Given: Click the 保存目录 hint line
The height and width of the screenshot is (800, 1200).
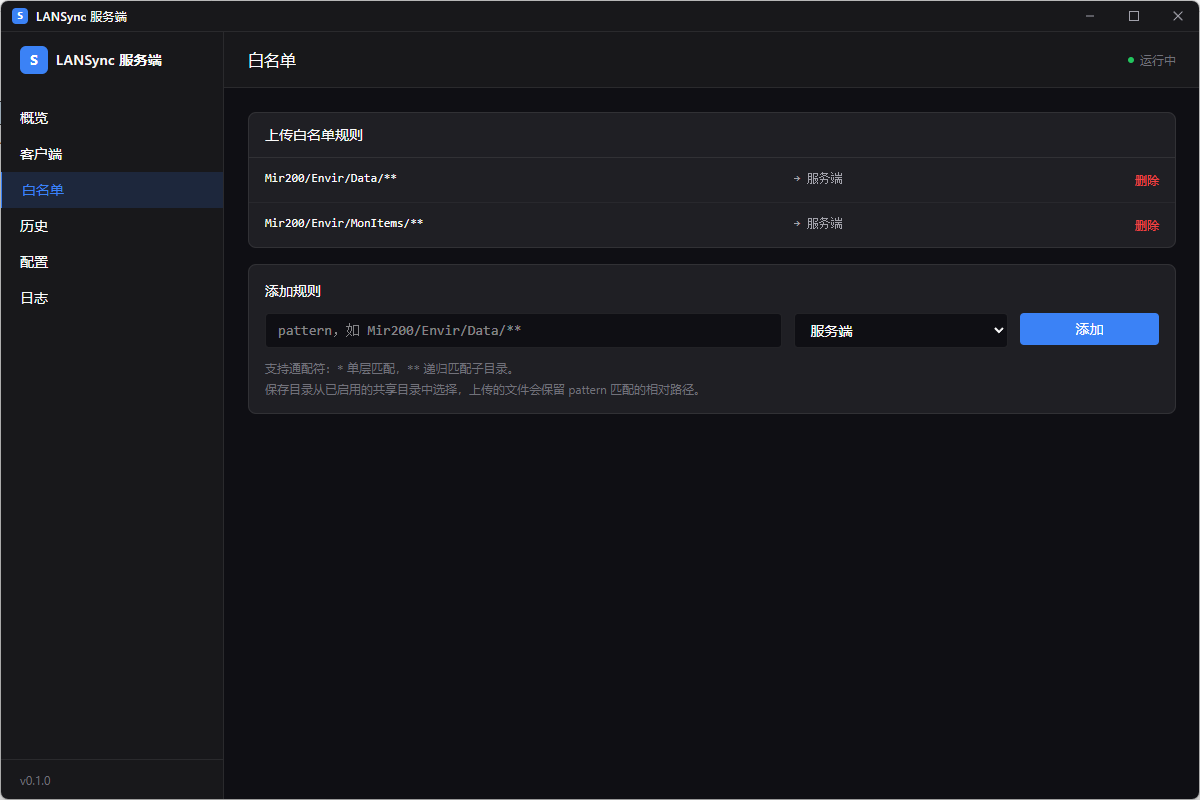Looking at the screenshot, I should [x=484, y=390].
